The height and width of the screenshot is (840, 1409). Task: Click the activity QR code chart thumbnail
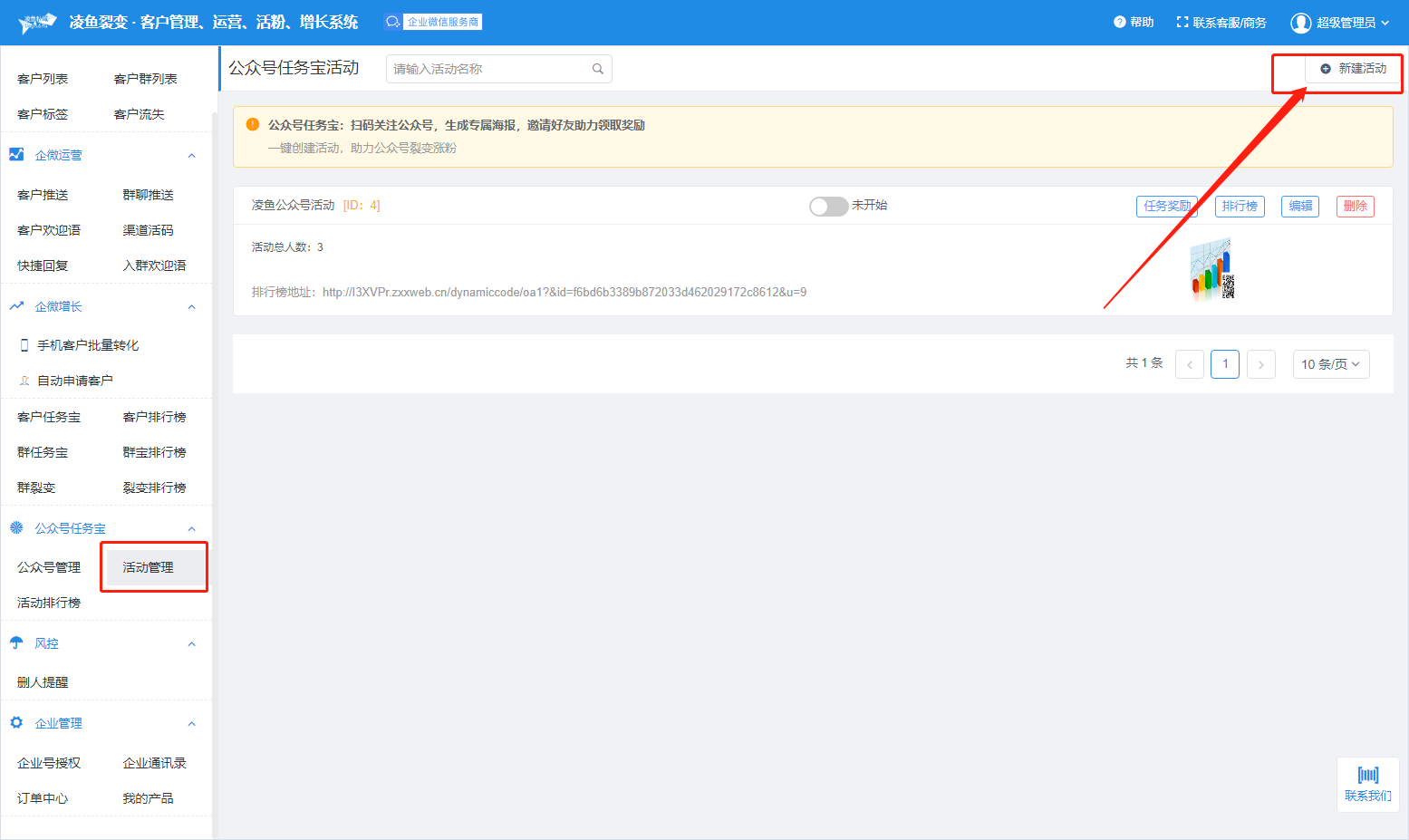click(x=1212, y=269)
